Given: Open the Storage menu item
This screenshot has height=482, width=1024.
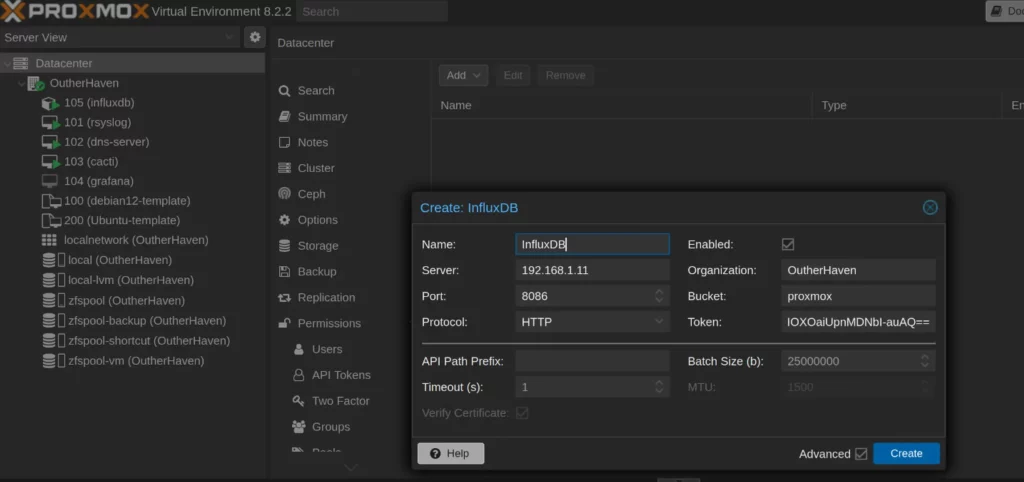Looking at the screenshot, I should [318, 246].
